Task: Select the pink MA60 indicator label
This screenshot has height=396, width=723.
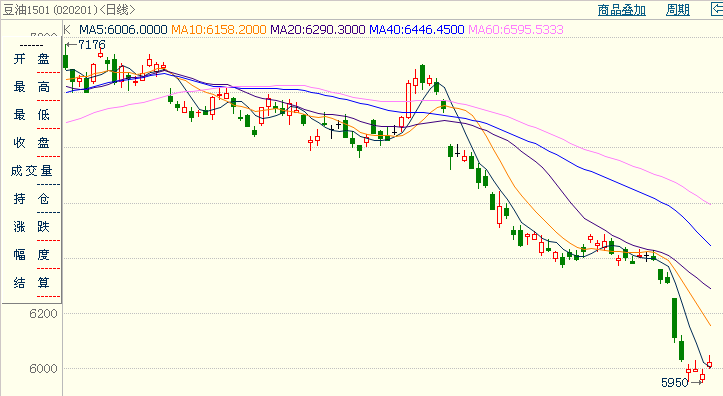Action: click(x=516, y=30)
